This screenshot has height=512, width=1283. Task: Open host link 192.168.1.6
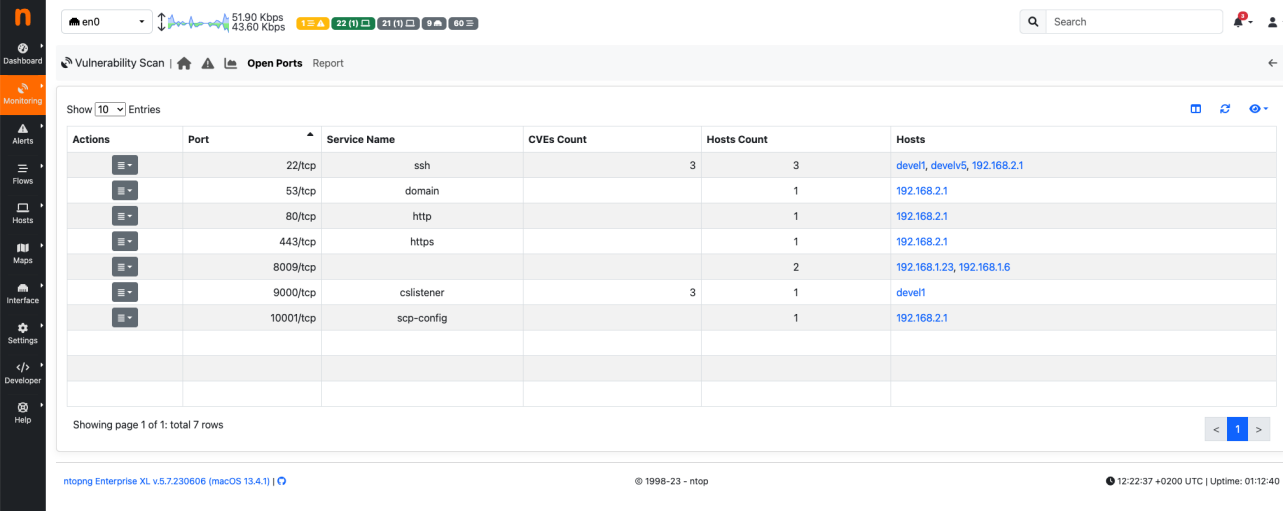click(984, 267)
